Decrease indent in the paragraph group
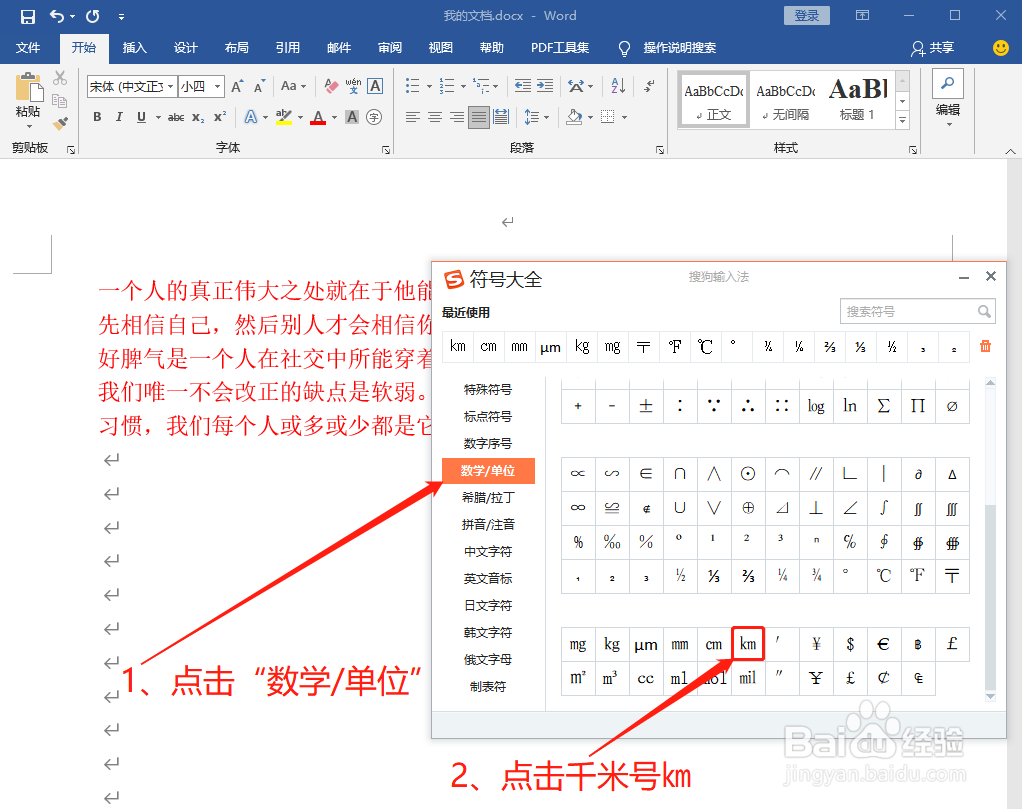 pyautogui.click(x=523, y=85)
